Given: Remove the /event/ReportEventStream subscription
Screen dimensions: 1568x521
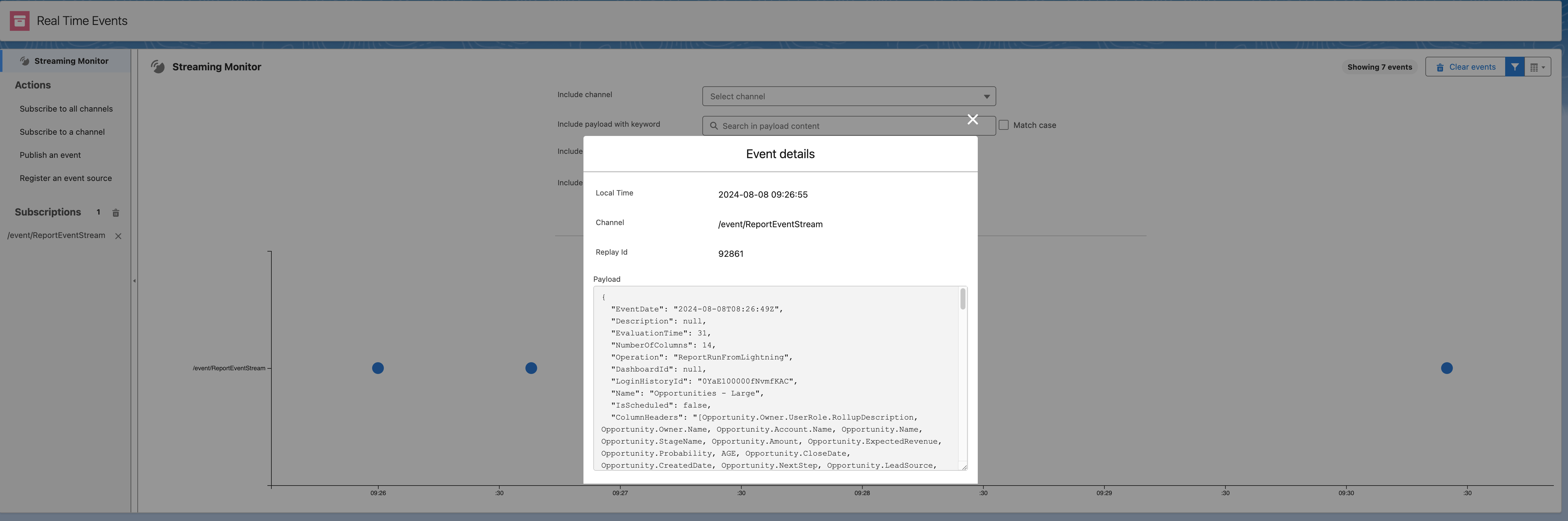Looking at the screenshot, I should 118,236.
